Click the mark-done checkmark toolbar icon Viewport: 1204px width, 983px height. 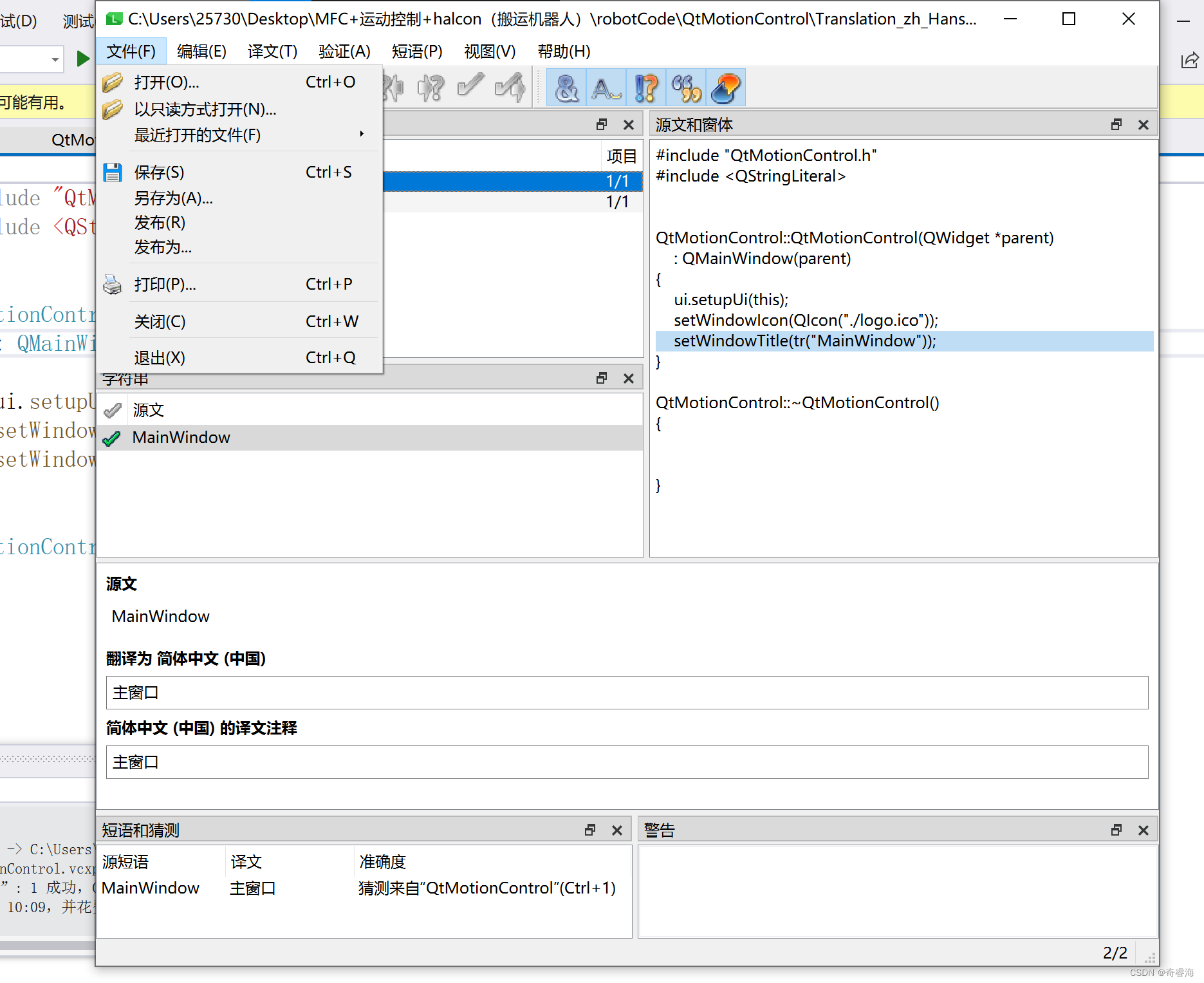click(x=470, y=86)
